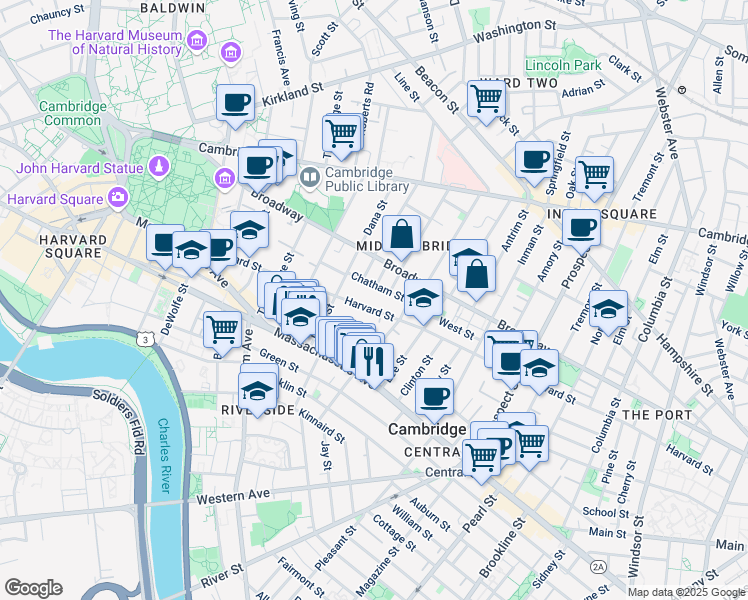The width and height of the screenshot is (748, 600).
Task: Click the cafe marker near Clinton St
Action: coord(434,400)
